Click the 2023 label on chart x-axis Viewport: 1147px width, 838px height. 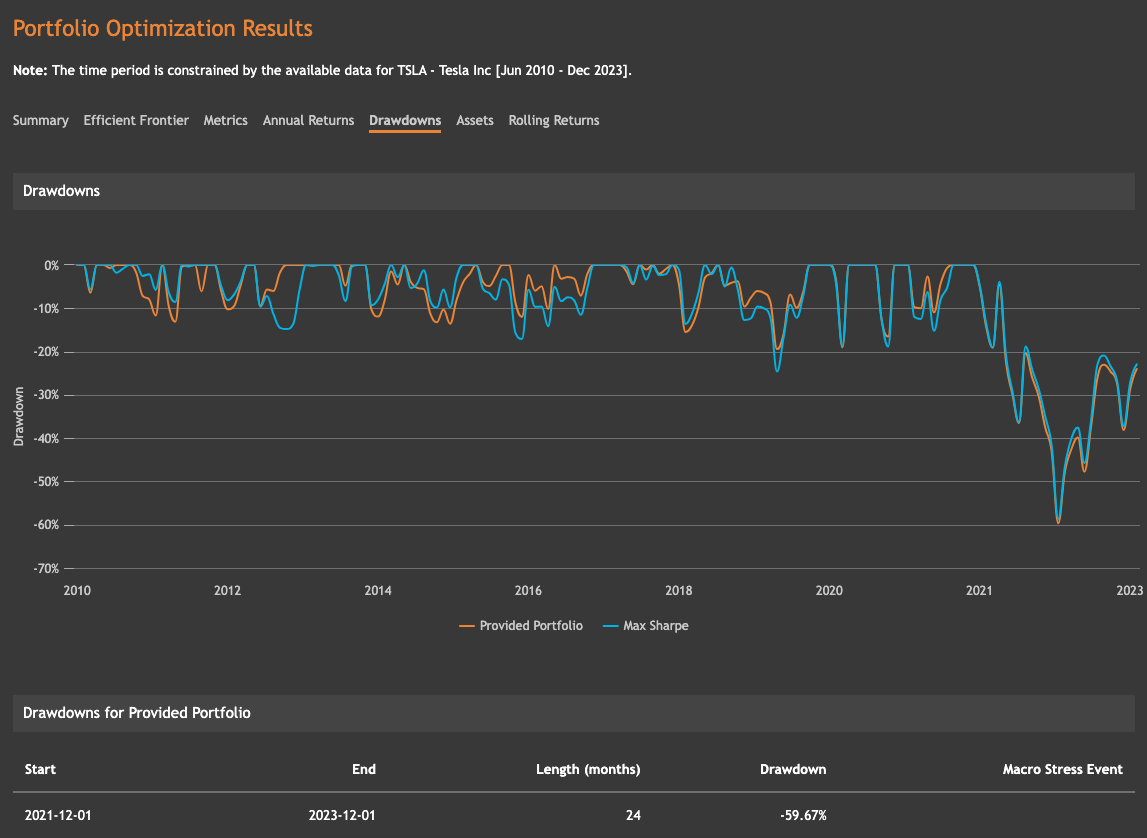[x=1129, y=590]
